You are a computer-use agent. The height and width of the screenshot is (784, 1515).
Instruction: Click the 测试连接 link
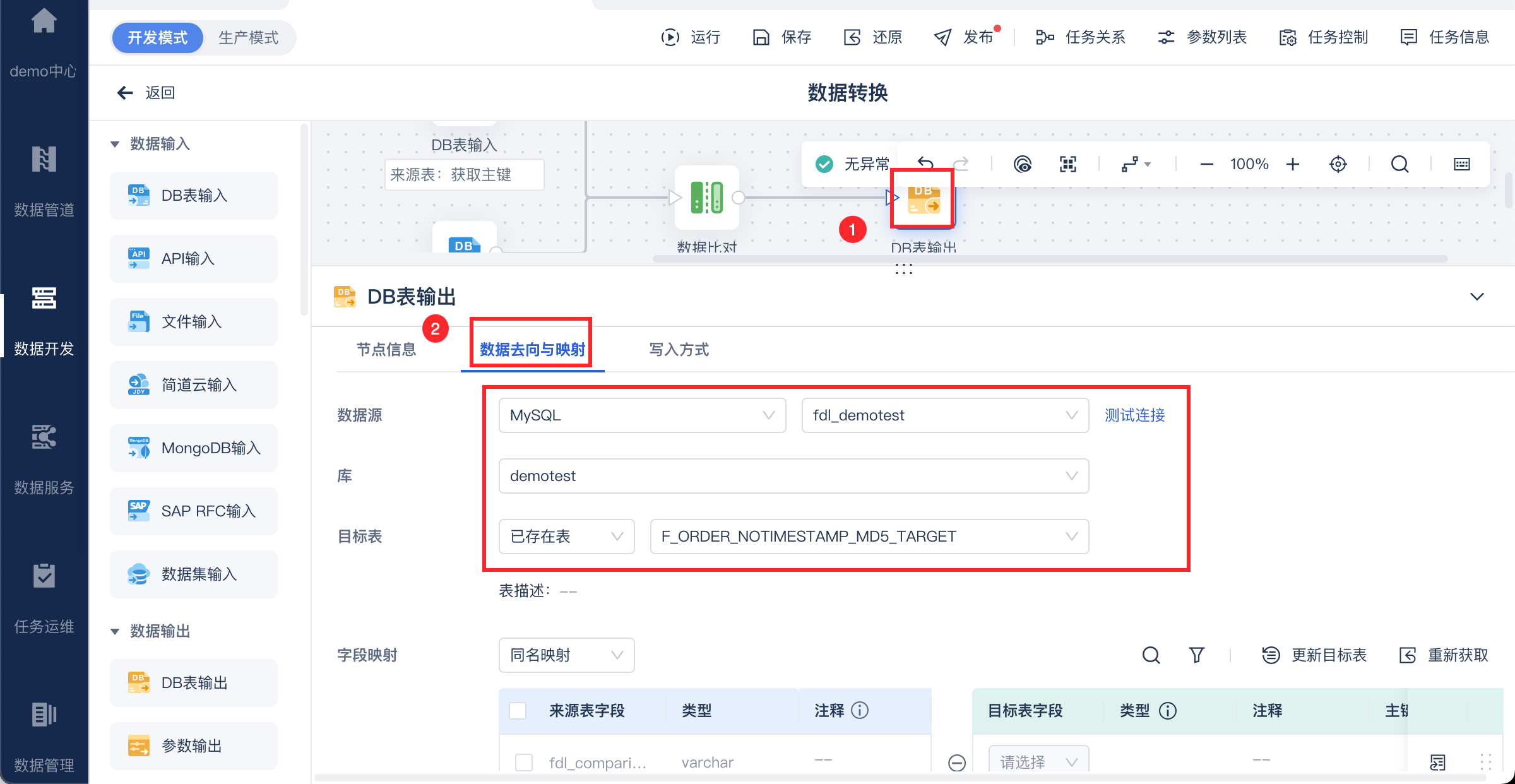(x=1134, y=415)
